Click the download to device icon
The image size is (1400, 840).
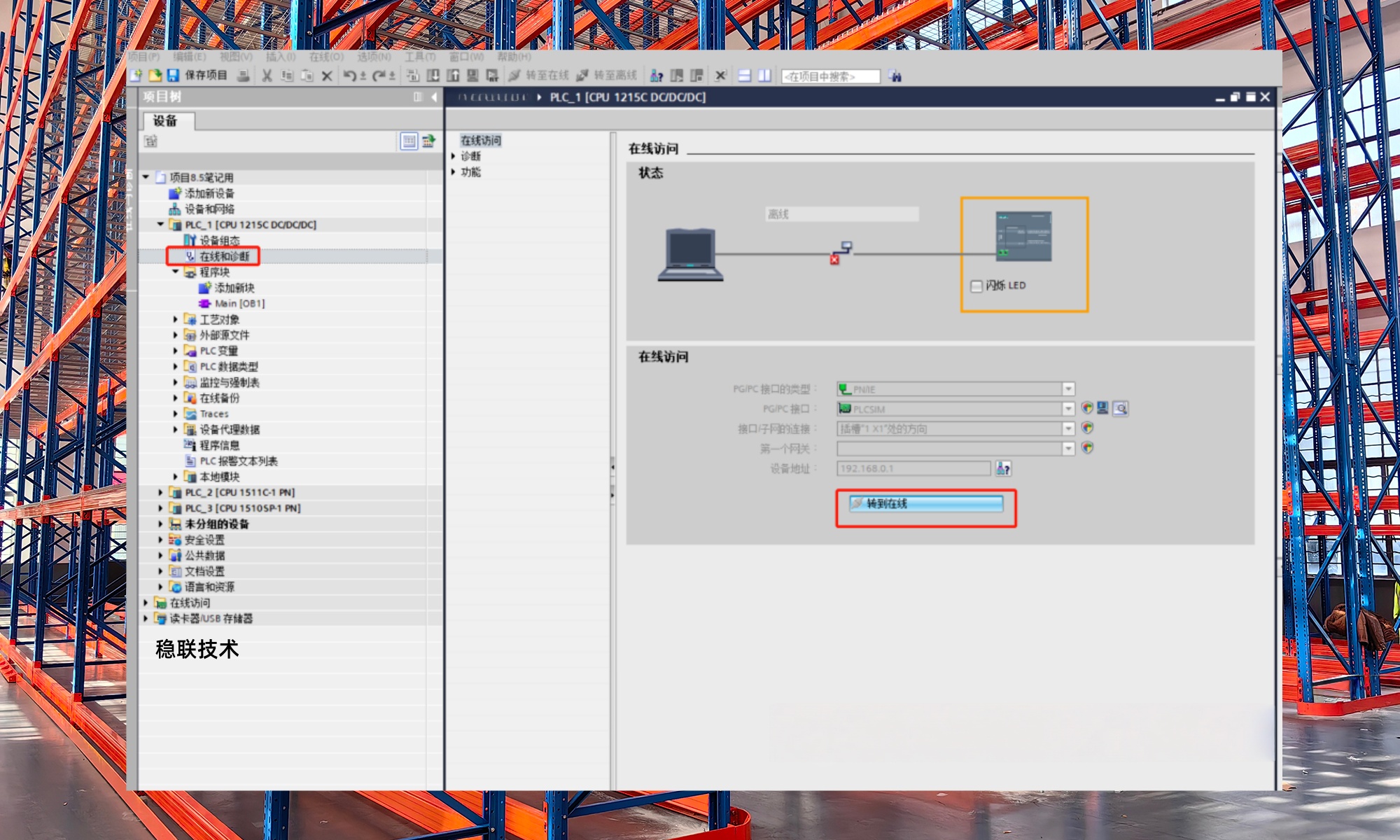point(433,76)
